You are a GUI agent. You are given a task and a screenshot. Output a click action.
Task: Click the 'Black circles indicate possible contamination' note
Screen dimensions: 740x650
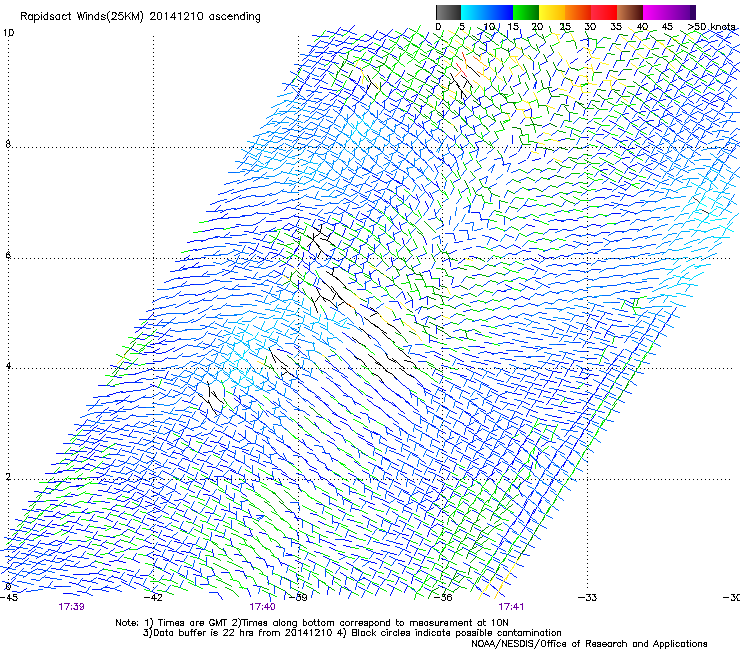tap(456, 633)
